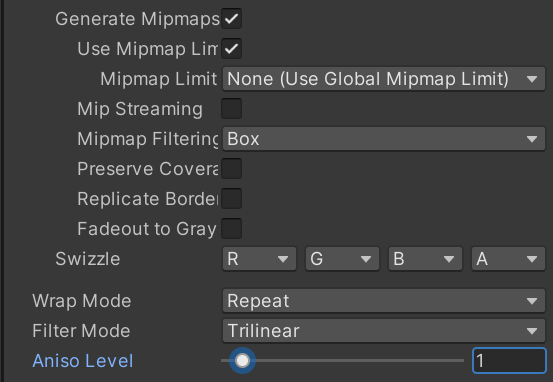Open the Swizzle B channel dropdown
The width and height of the screenshot is (553, 382).
point(425,259)
